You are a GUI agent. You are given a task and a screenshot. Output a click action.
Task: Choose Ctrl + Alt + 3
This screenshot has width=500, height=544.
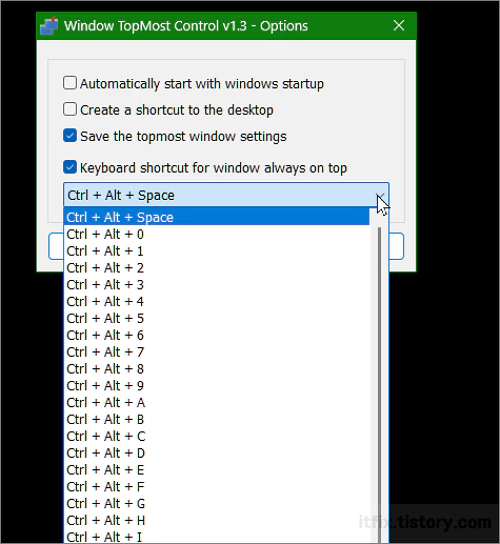(217, 284)
